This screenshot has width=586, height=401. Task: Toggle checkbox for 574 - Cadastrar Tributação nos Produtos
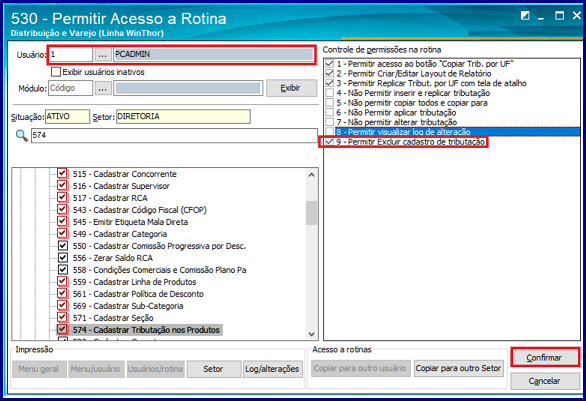(x=62, y=330)
